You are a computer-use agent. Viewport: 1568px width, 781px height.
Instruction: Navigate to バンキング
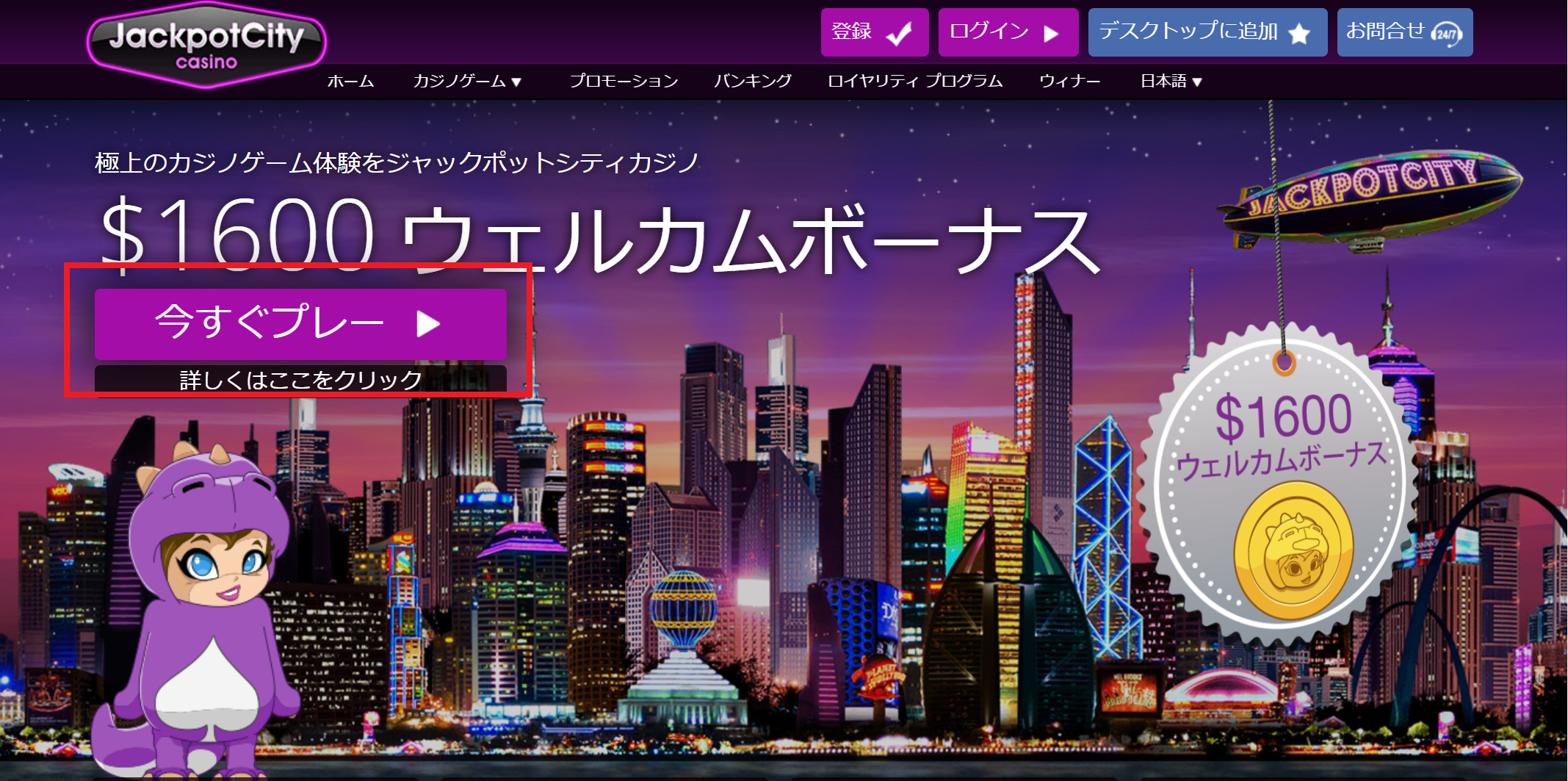[754, 81]
